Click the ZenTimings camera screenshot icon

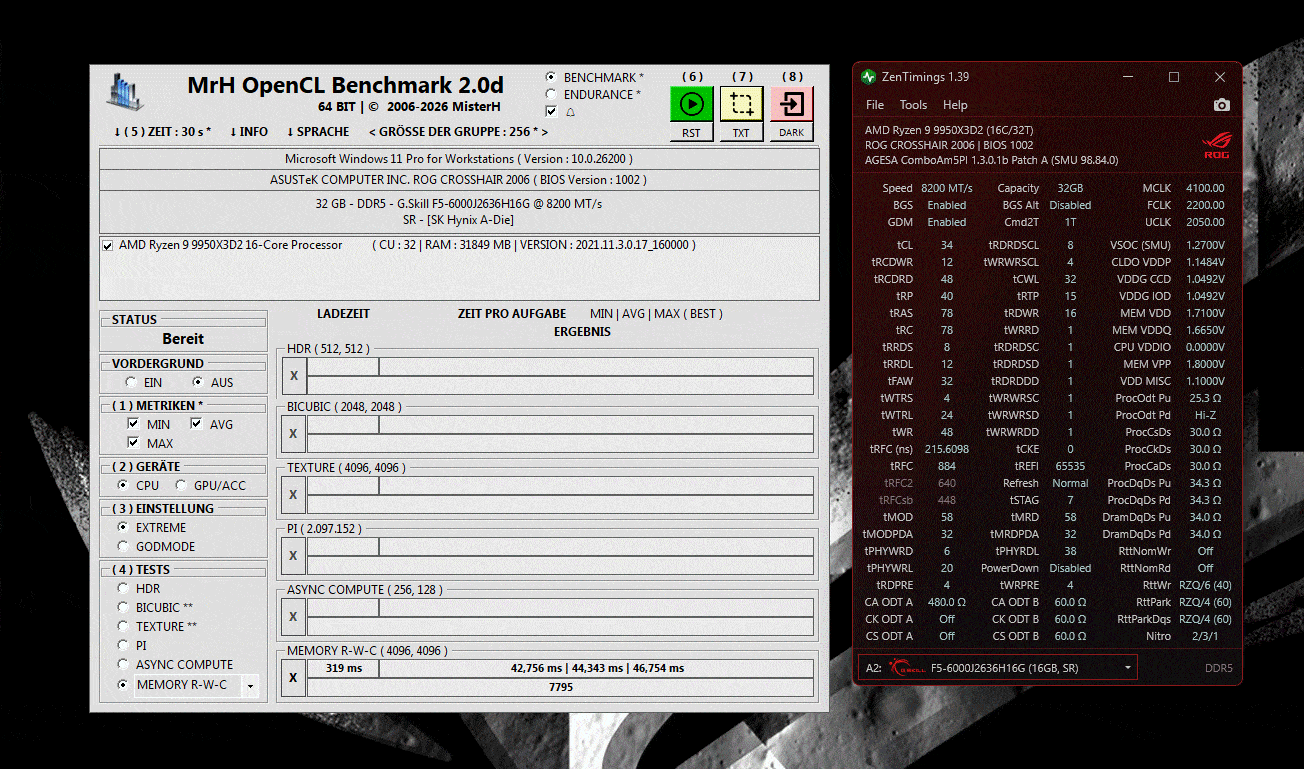click(x=1221, y=105)
